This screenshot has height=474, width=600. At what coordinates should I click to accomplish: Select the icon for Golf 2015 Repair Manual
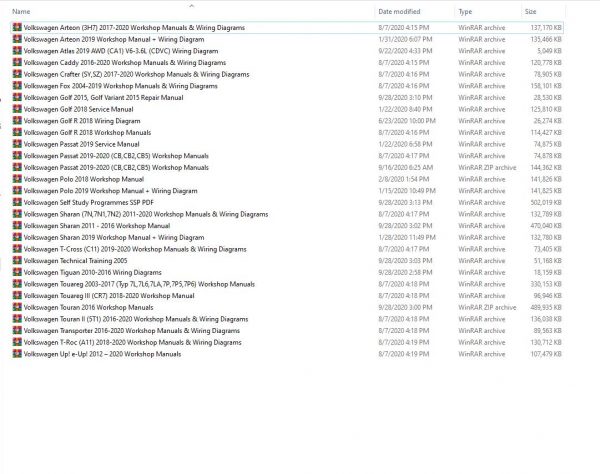click(x=17, y=97)
